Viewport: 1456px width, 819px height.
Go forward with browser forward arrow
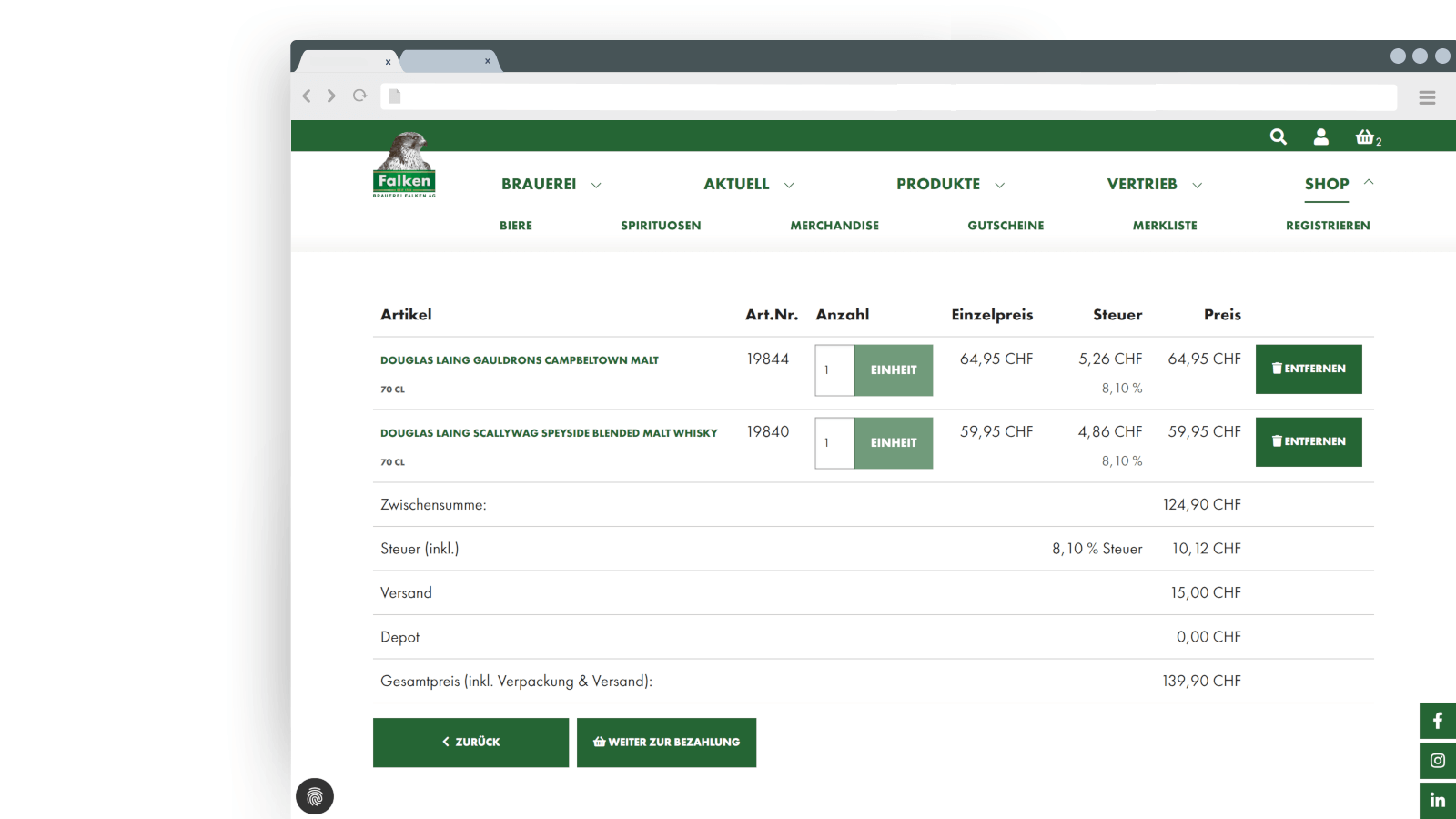tap(331, 96)
